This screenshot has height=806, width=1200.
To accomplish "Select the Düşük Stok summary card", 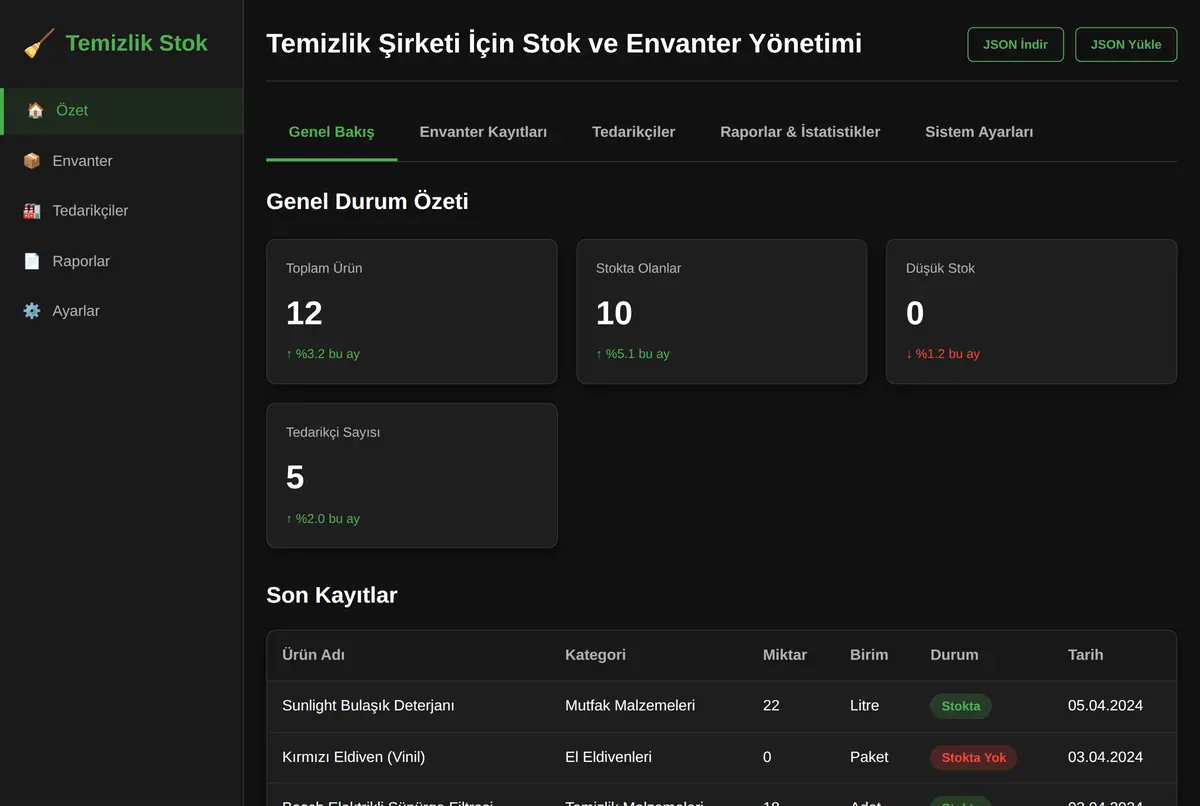I will pos(1032,311).
